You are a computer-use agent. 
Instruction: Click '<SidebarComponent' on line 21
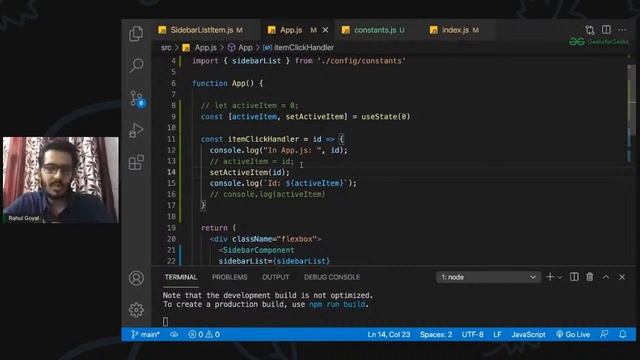tap(256, 250)
